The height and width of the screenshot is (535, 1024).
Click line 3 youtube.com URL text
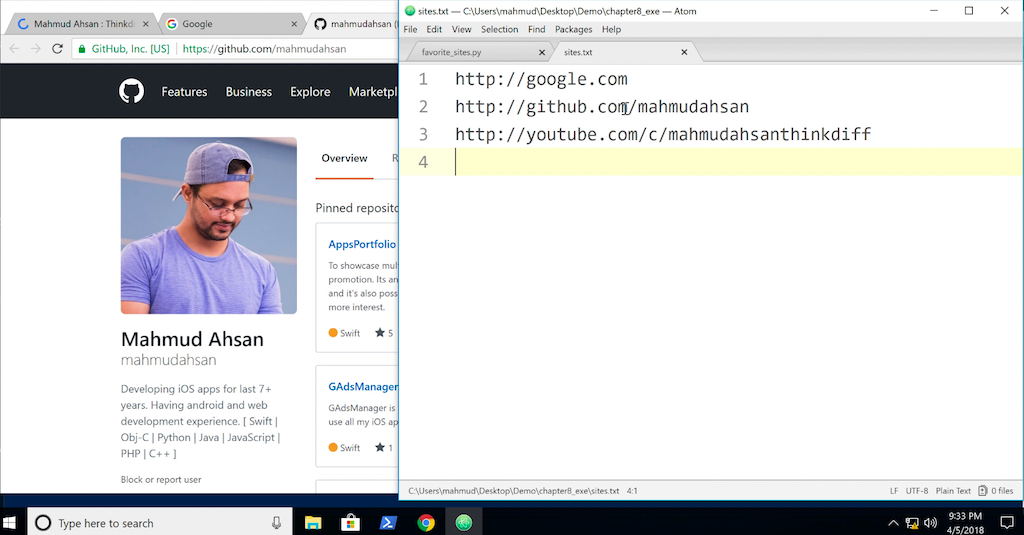click(x=663, y=135)
